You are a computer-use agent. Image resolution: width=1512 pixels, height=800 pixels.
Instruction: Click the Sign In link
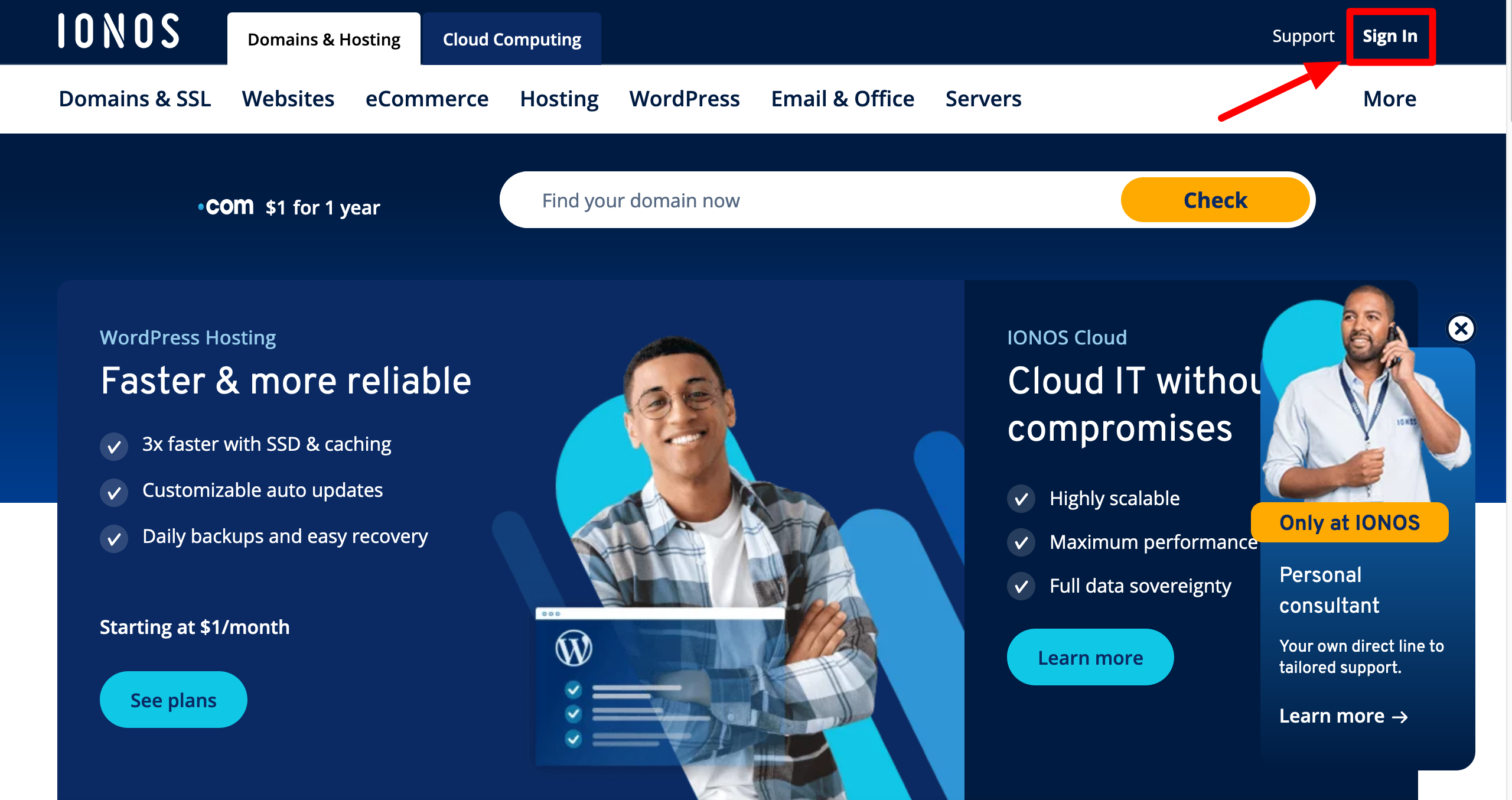[x=1390, y=36]
